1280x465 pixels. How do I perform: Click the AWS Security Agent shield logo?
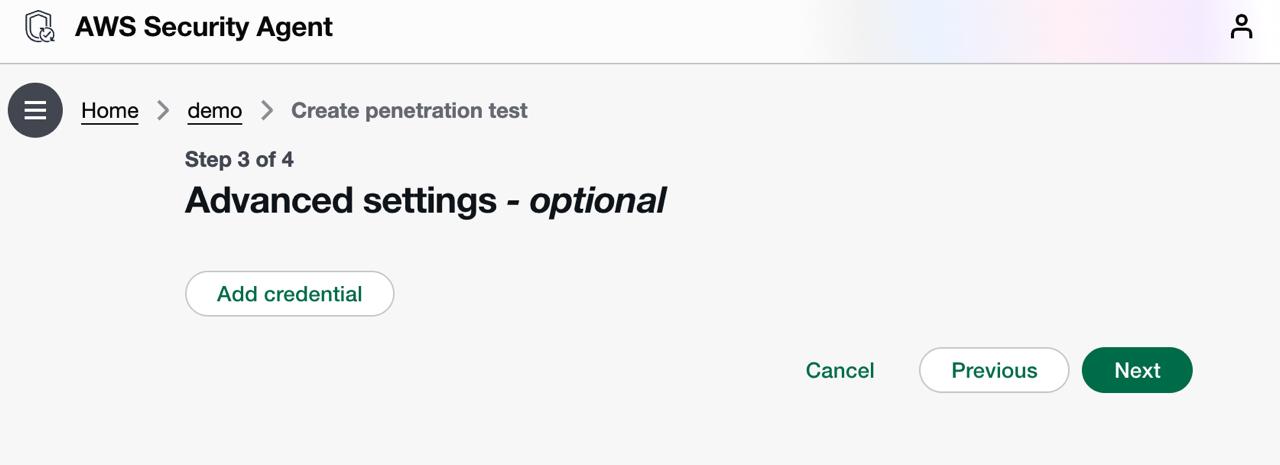point(40,27)
